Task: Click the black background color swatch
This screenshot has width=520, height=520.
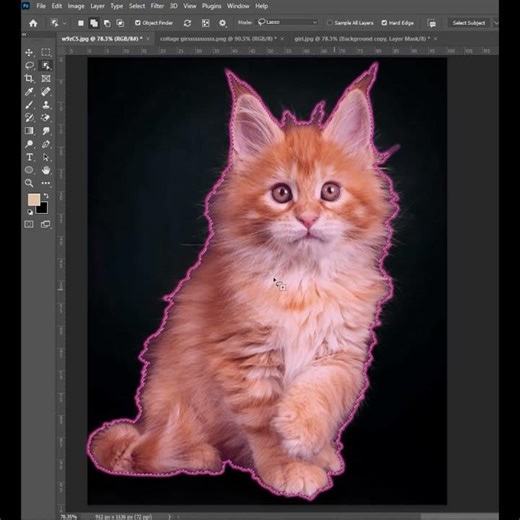Action: (43, 209)
